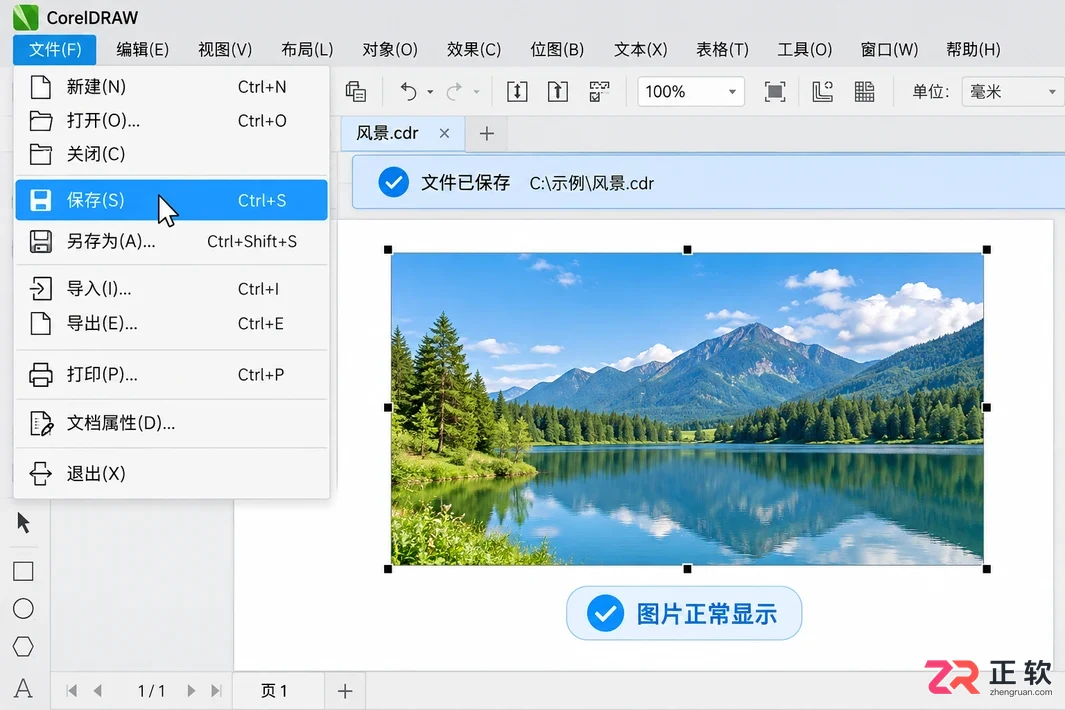Toggle the rulers toolbar icon
Viewport: 1065px width, 710px height.
click(x=823, y=91)
